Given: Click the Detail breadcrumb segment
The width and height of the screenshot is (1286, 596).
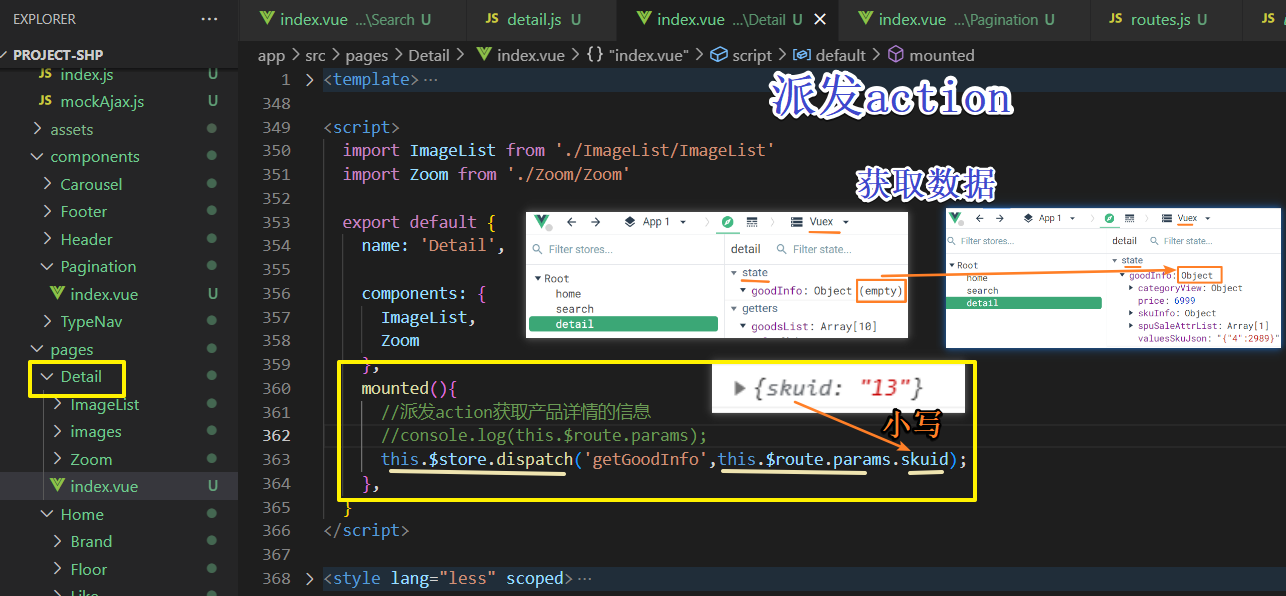Looking at the screenshot, I should point(430,56).
